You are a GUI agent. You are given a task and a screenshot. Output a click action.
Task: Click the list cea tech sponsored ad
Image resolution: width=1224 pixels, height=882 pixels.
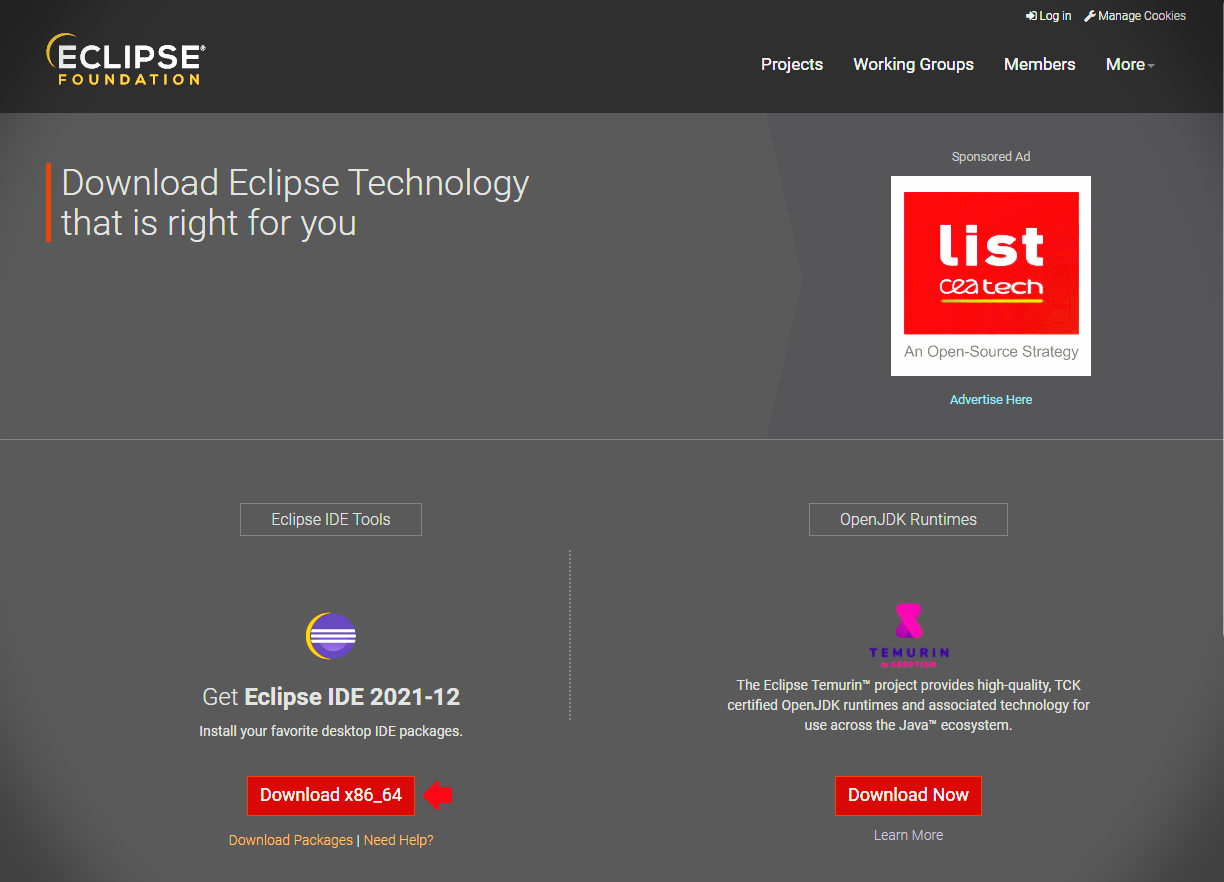pos(991,276)
